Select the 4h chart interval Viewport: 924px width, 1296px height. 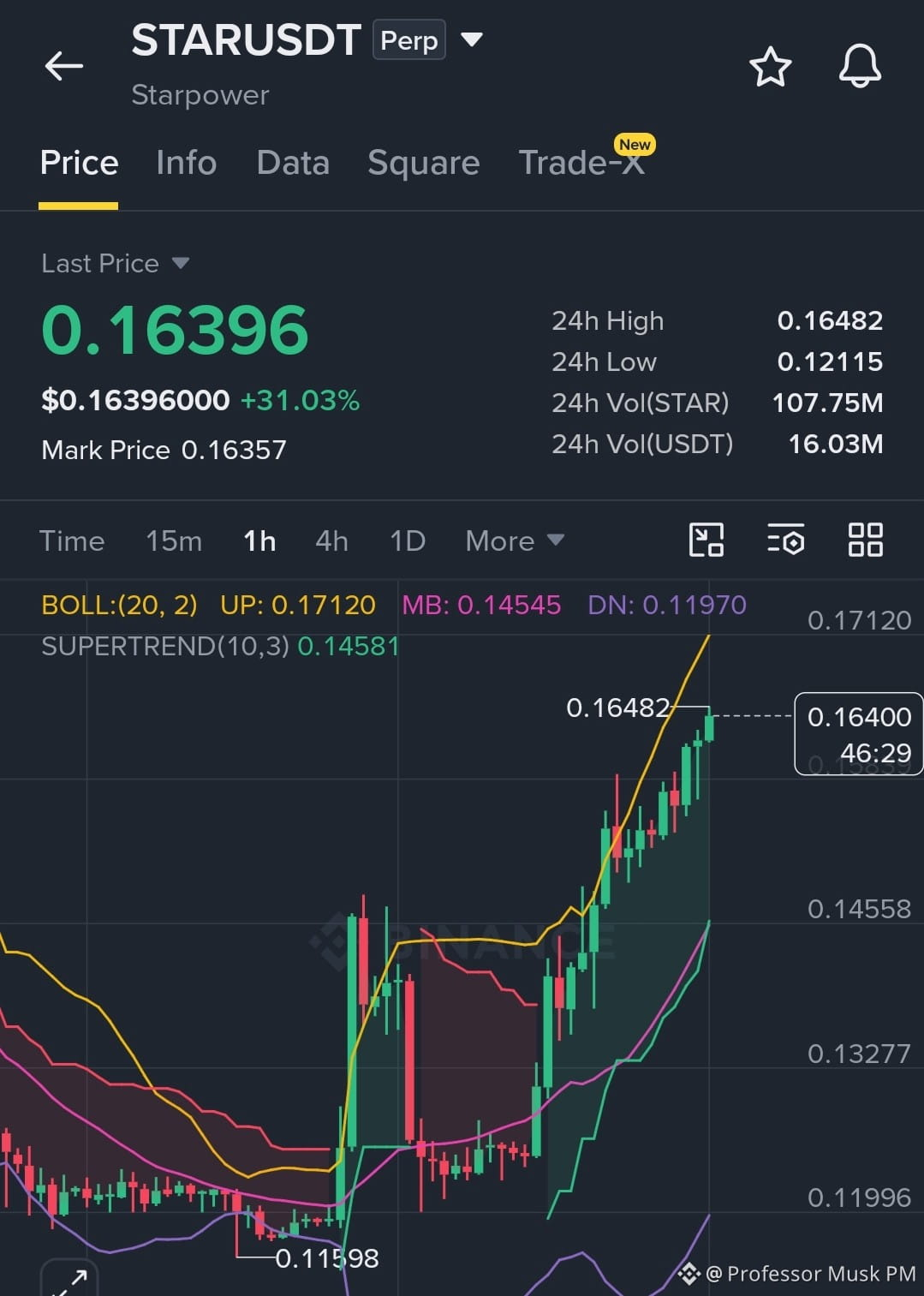(331, 541)
